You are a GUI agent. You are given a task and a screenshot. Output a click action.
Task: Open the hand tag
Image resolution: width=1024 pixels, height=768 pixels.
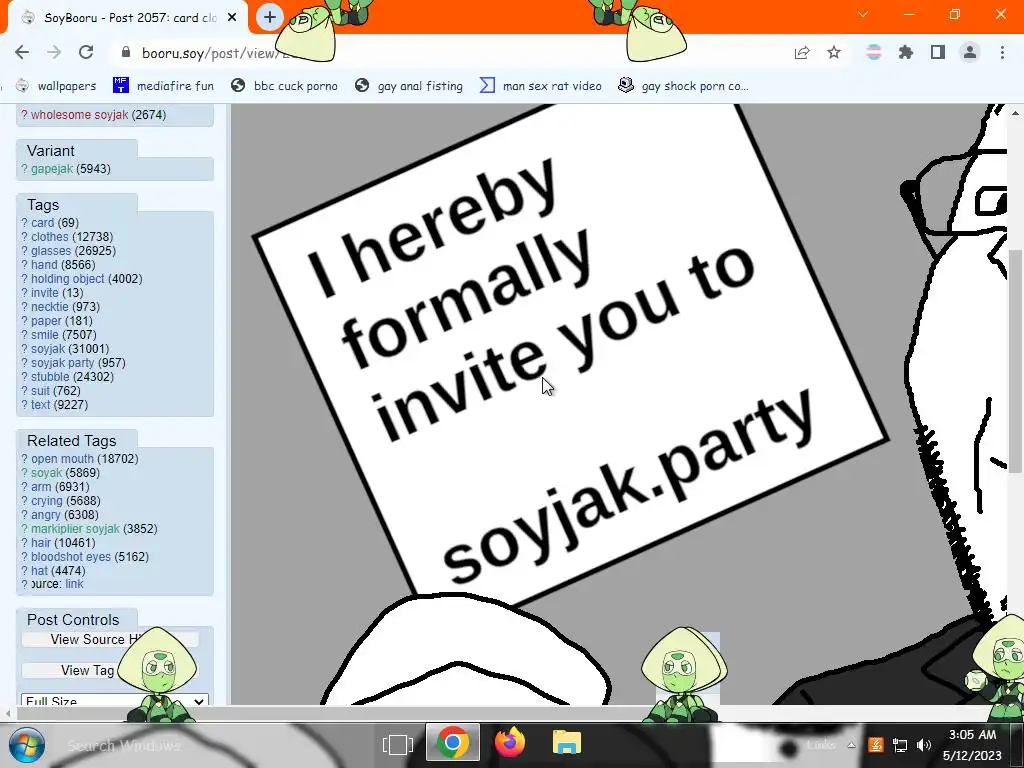pos(44,265)
